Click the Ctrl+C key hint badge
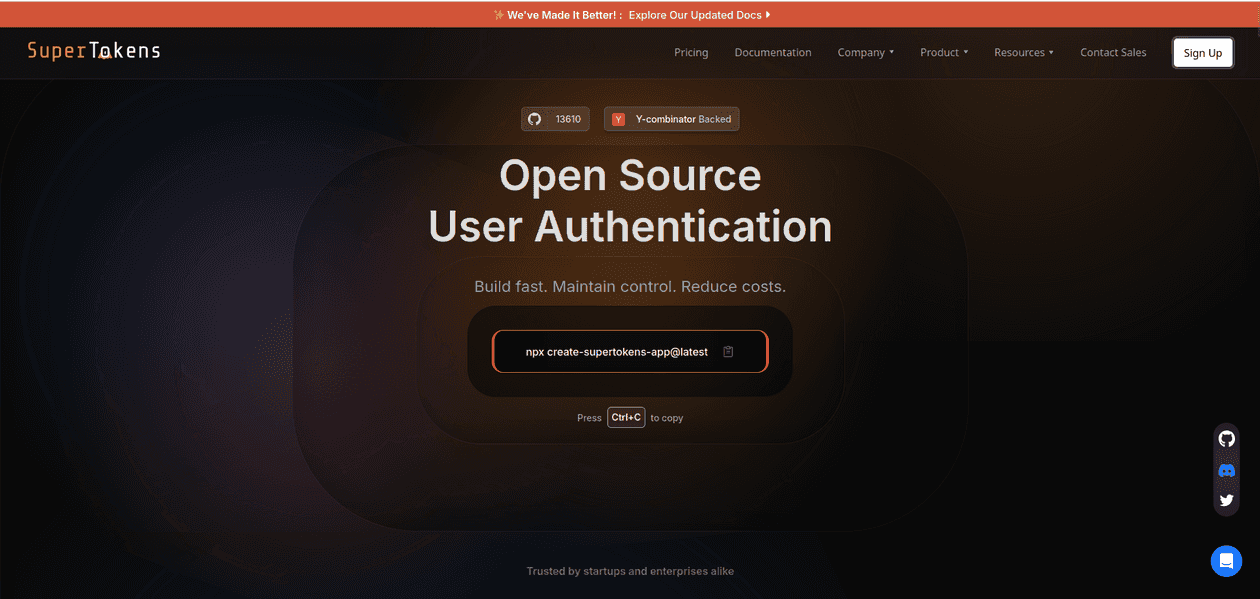Screen dimensions: 1260x599 pos(626,417)
